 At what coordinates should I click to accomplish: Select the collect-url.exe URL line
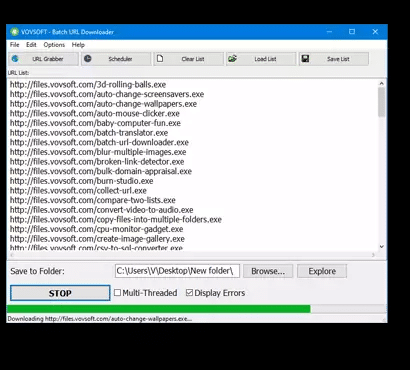click(x=78, y=191)
